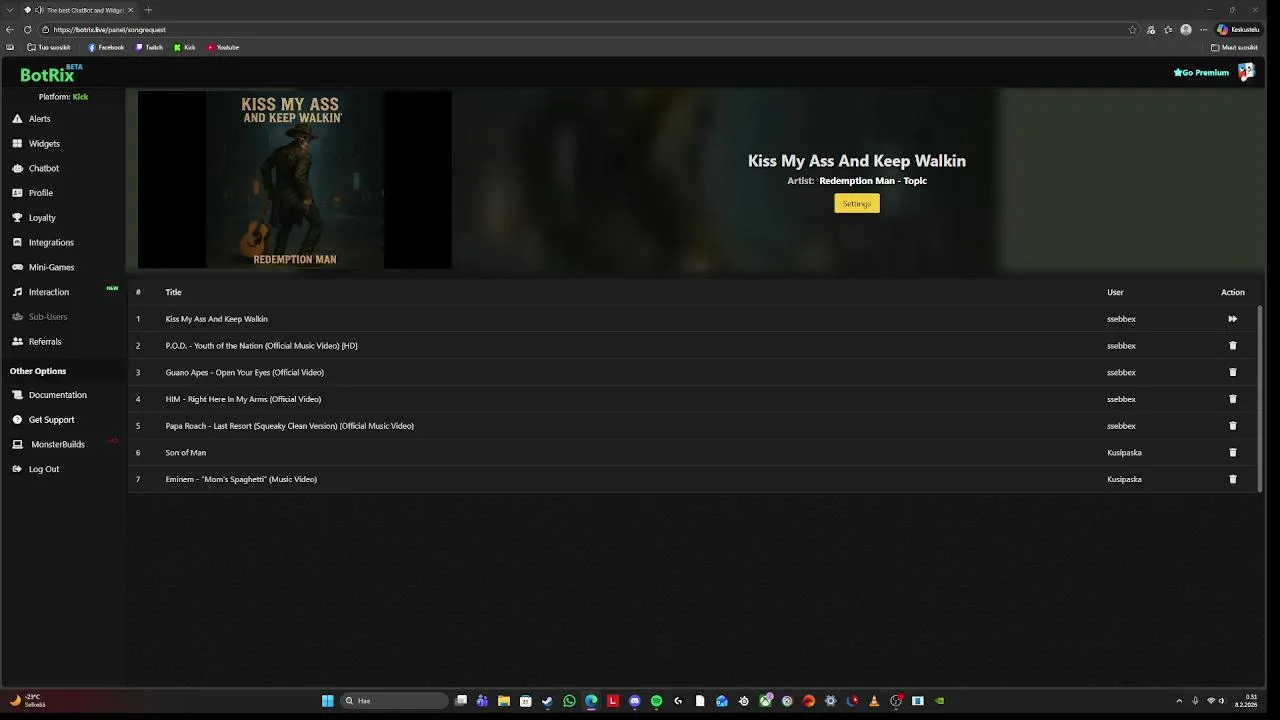Click the Action column header
The width and height of the screenshot is (1280, 720).
tap(1232, 292)
